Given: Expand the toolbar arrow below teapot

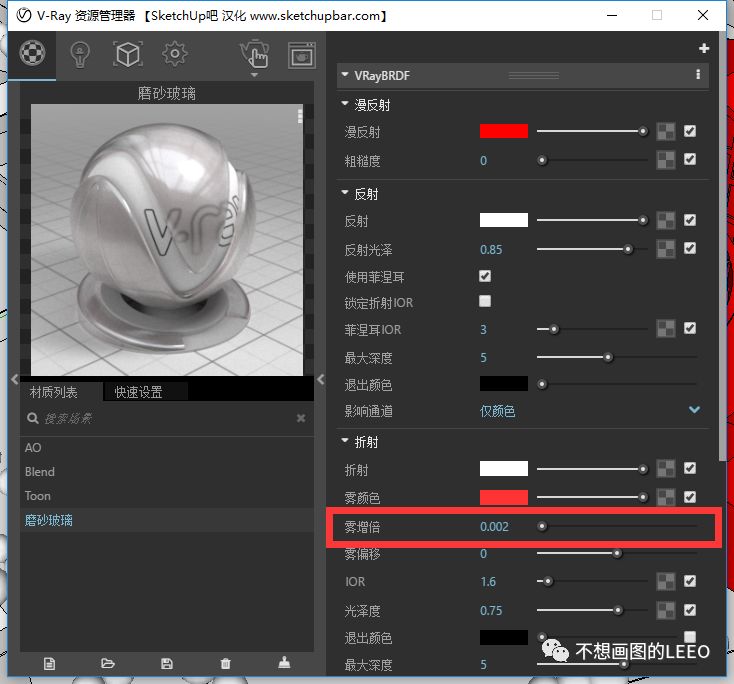Looking at the screenshot, I should click(254, 75).
